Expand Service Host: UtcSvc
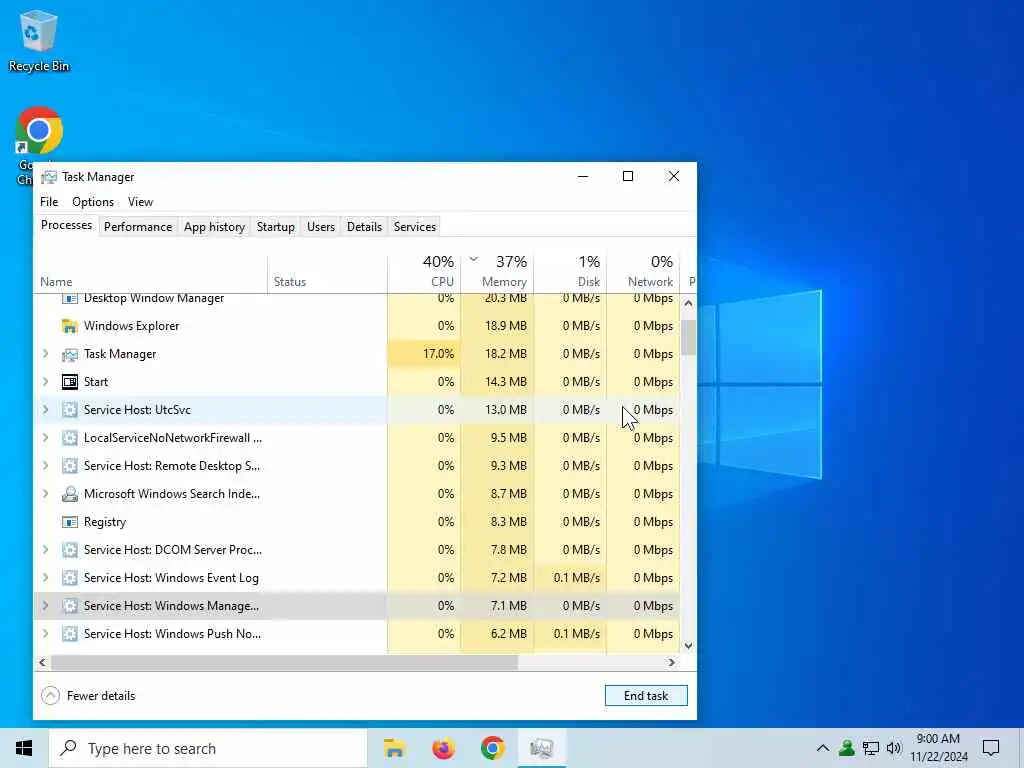The height and width of the screenshot is (768, 1024). [x=46, y=410]
